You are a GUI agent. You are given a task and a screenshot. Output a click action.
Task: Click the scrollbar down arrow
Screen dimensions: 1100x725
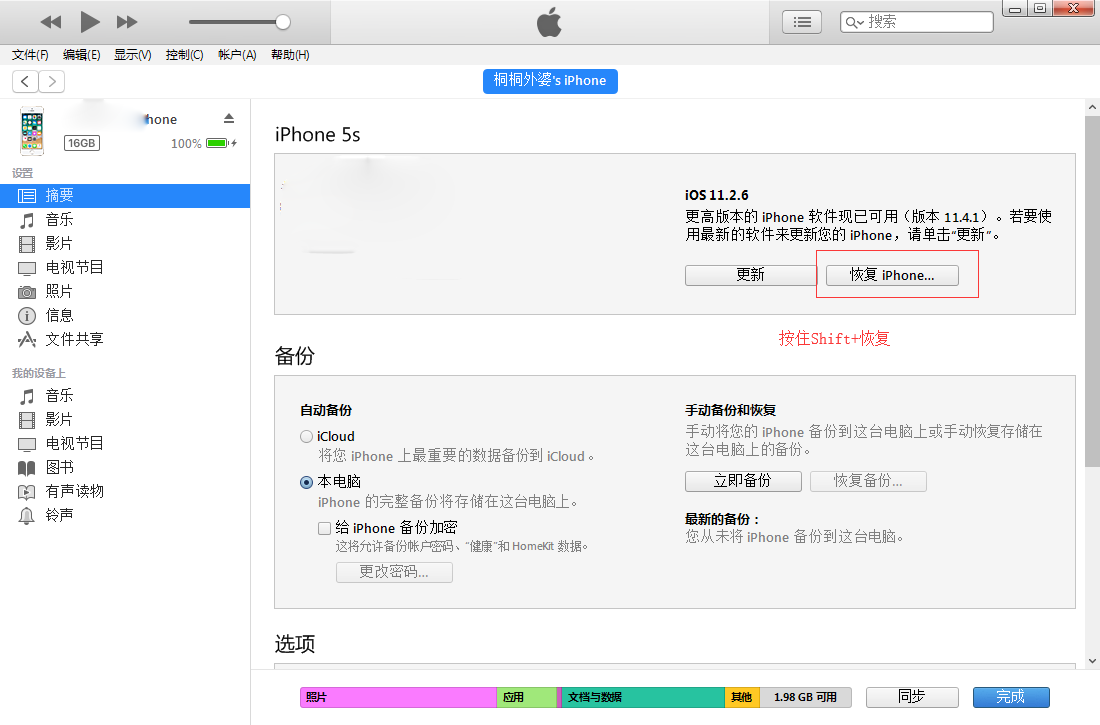coord(1092,660)
